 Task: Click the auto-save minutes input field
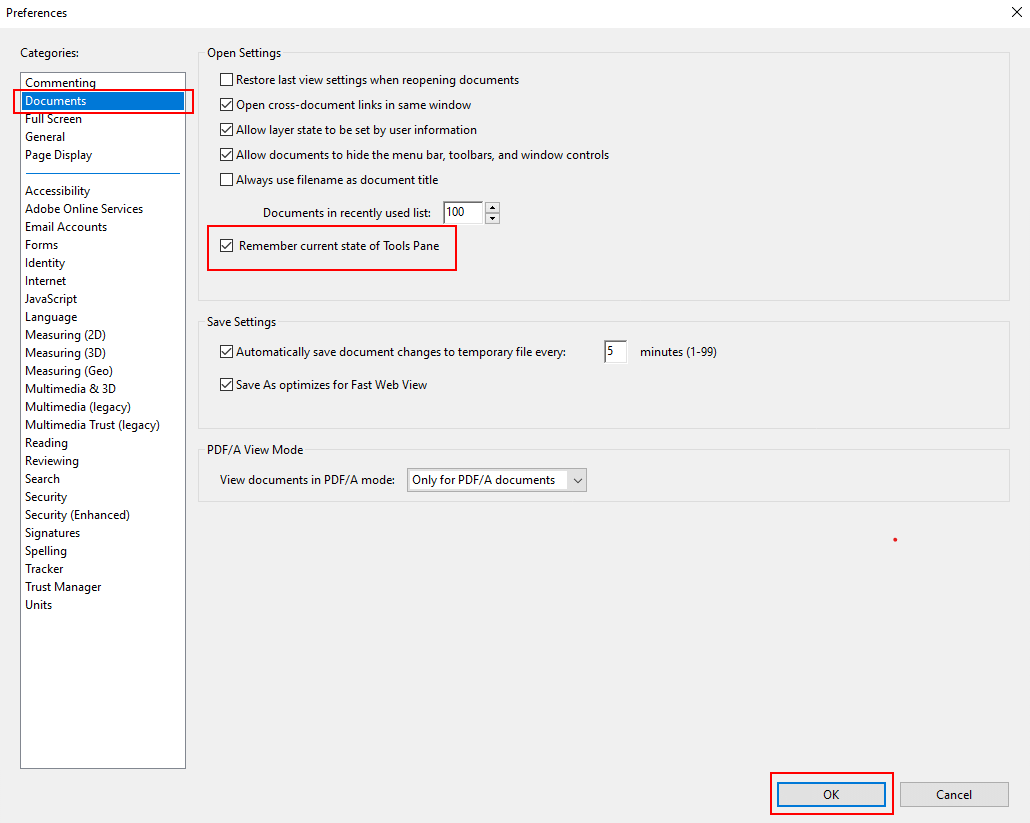click(615, 352)
